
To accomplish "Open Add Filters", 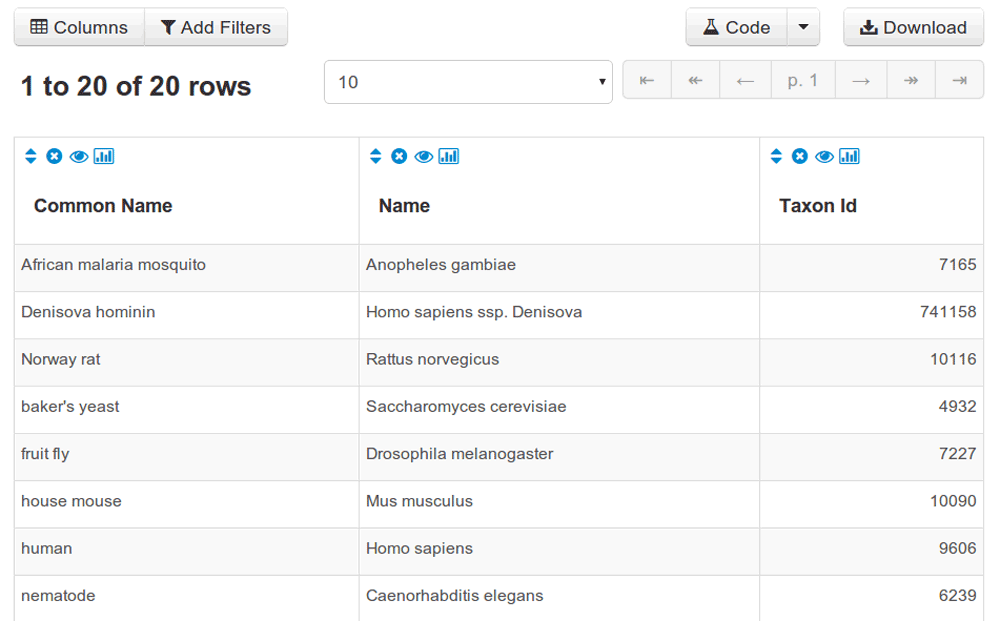I will click(216, 27).
